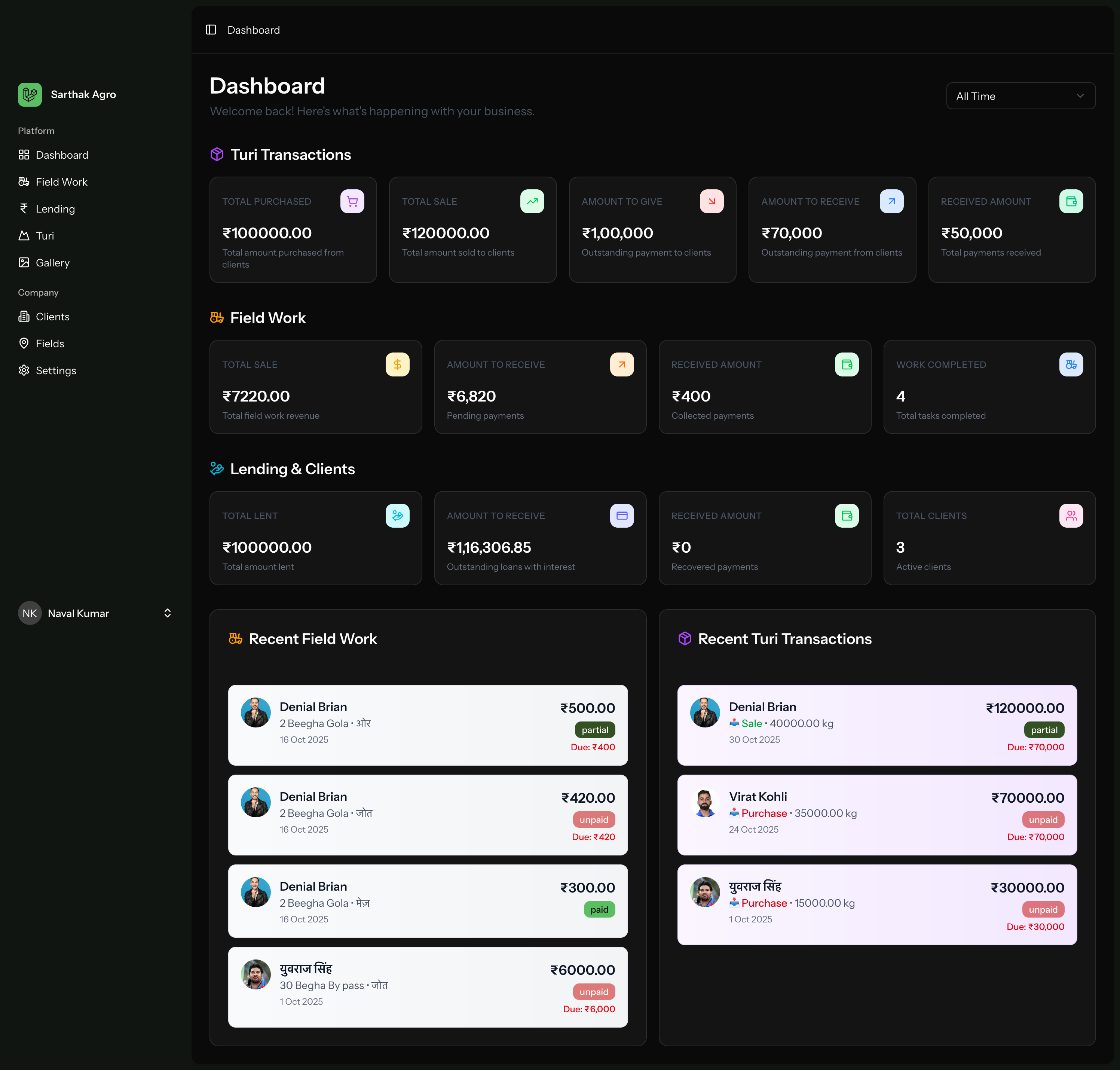Click the Sarthak Agro logo icon
The width and height of the screenshot is (1120, 1071).
click(30, 94)
